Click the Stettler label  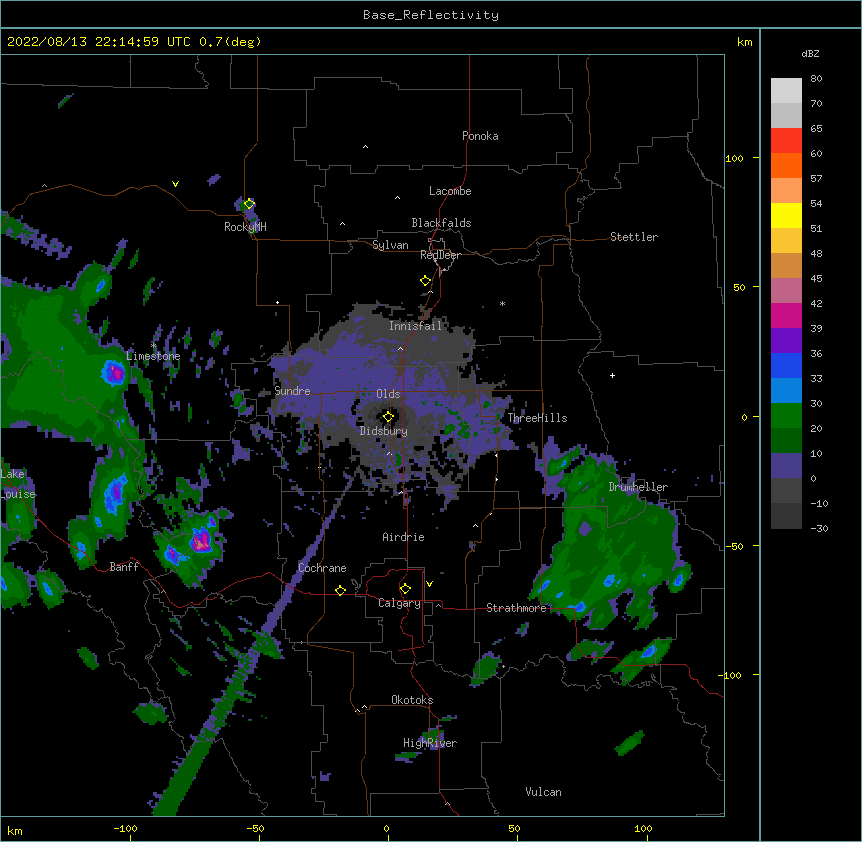[x=633, y=237]
